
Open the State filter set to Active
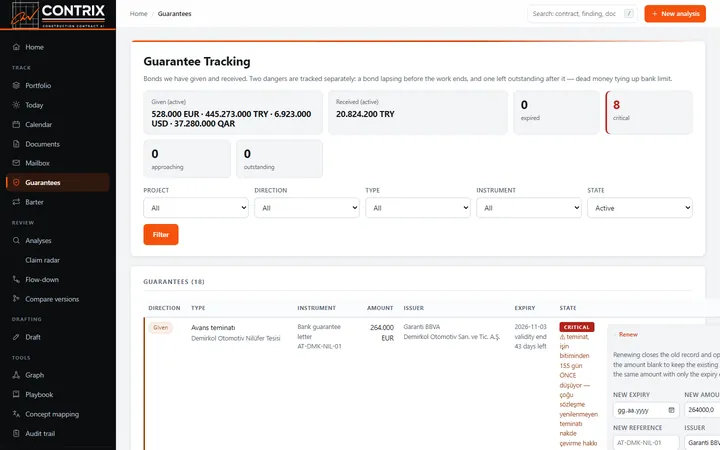click(x=640, y=208)
